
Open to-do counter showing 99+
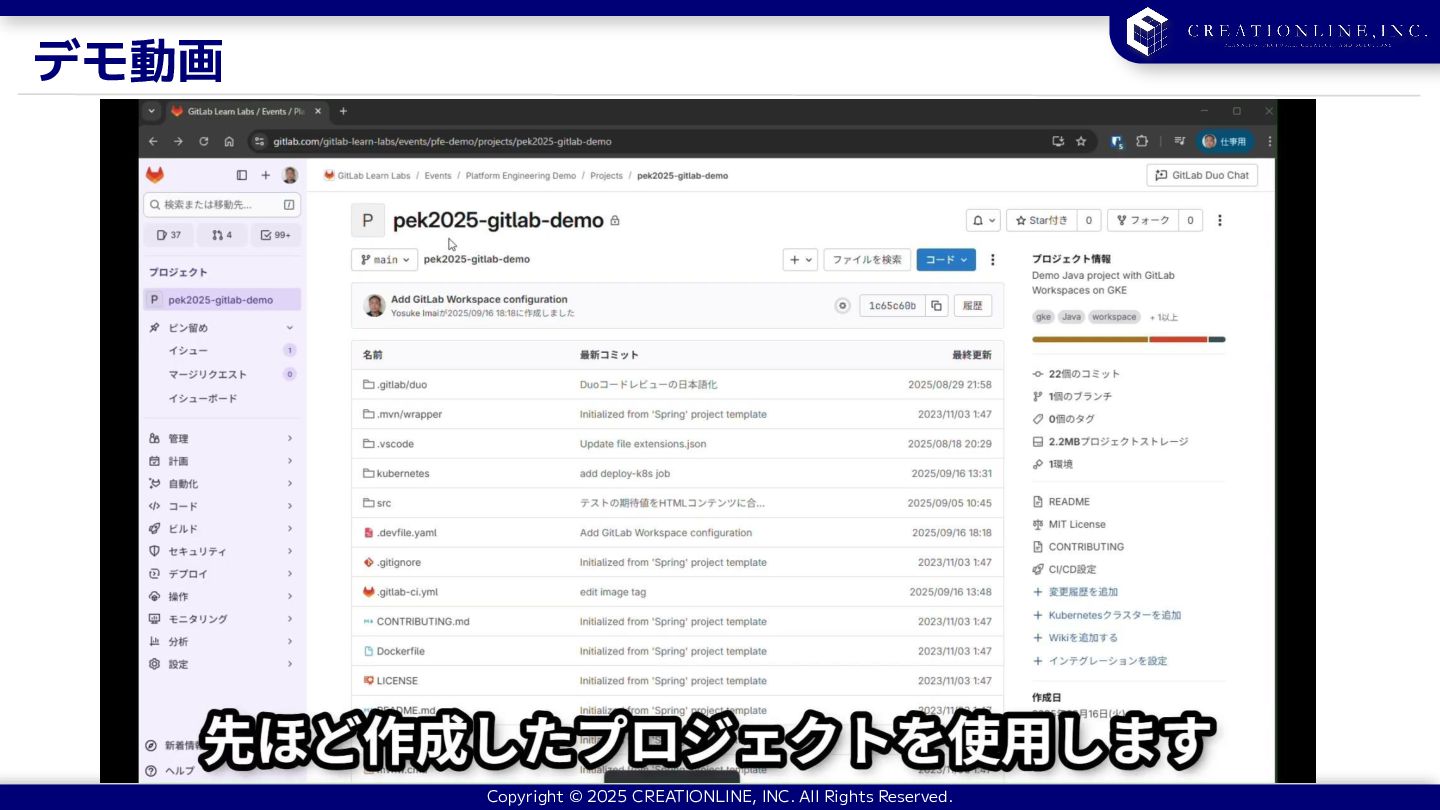pos(275,235)
